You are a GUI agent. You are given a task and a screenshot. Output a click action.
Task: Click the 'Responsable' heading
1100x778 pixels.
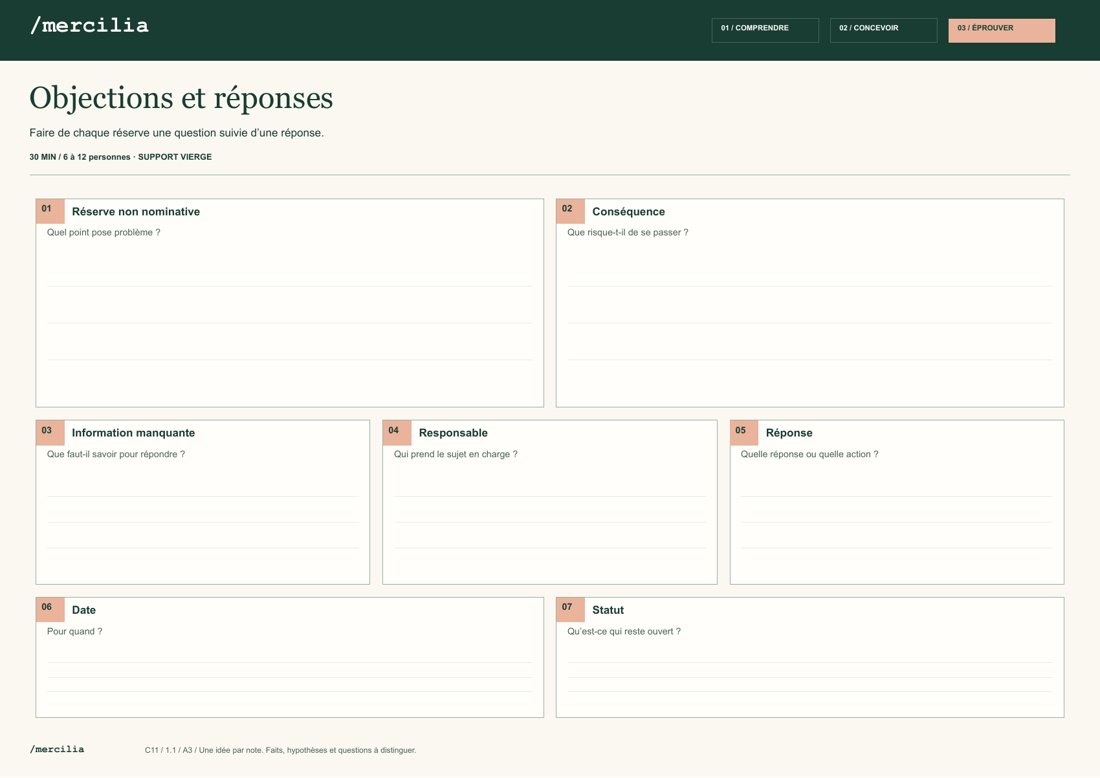(x=453, y=433)
